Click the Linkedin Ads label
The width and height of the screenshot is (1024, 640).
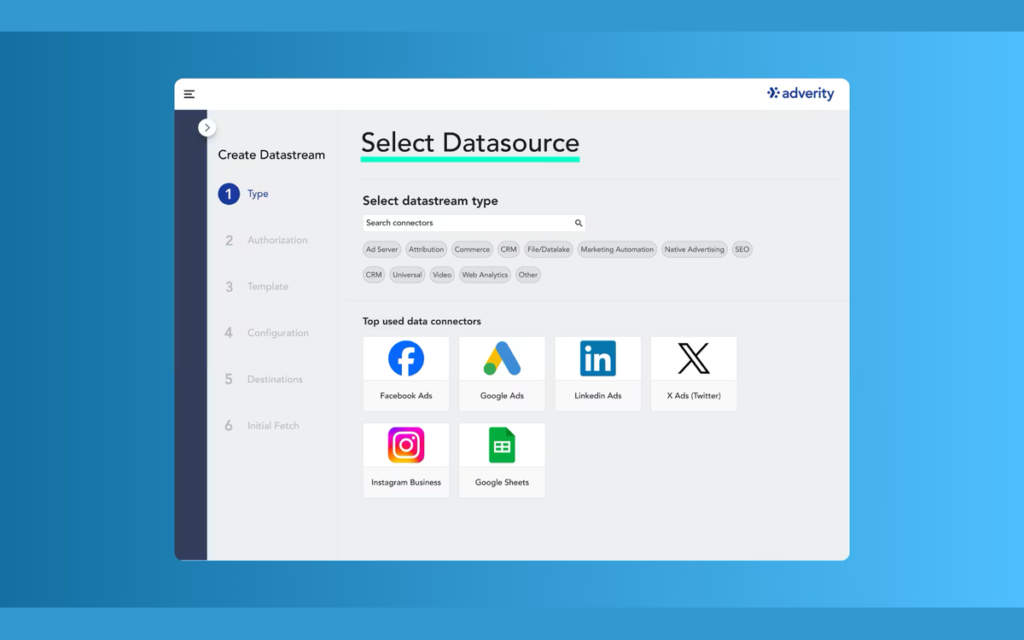(x=598, y=396)
